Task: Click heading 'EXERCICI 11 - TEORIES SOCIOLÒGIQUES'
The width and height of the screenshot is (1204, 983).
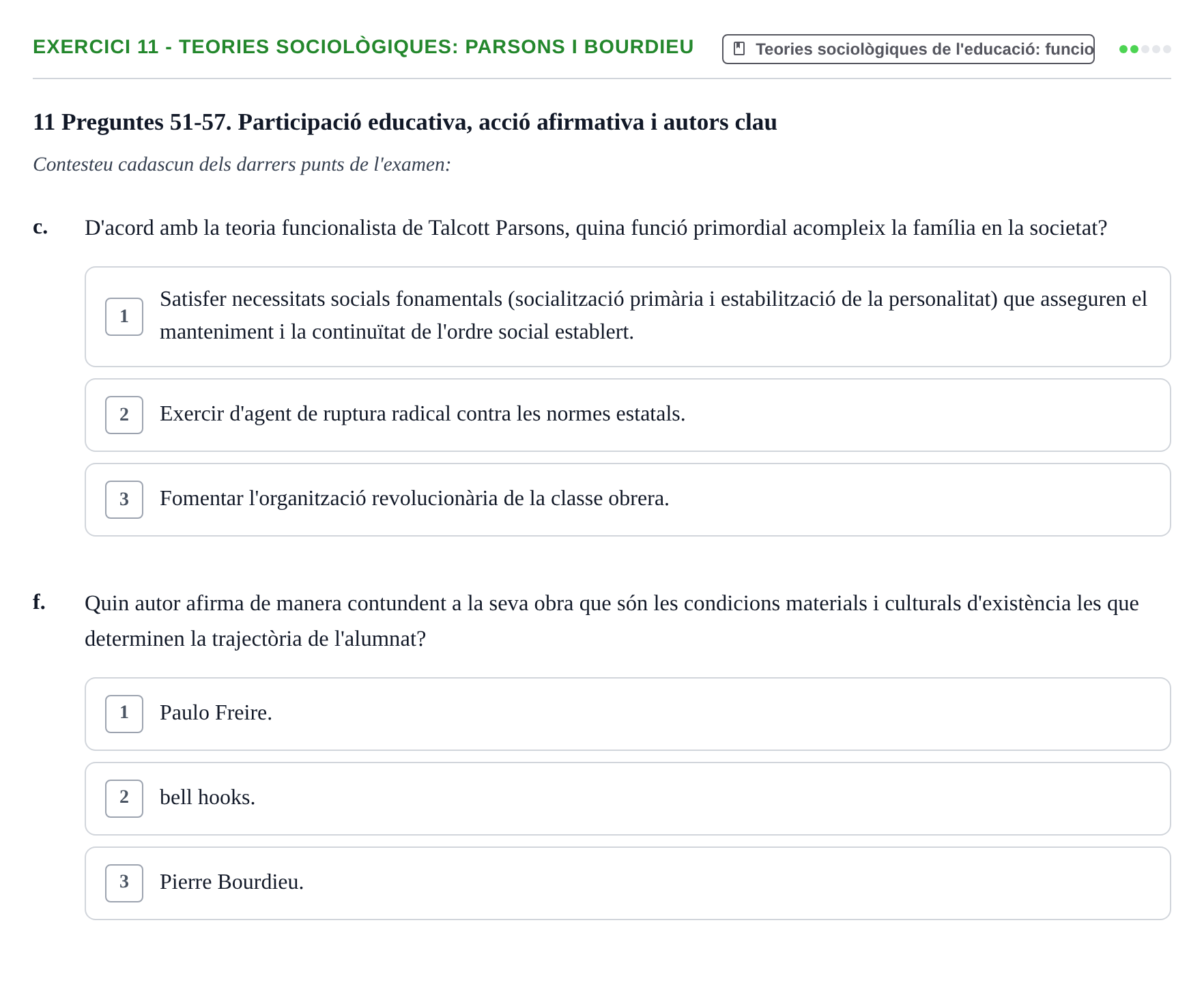Action: point(363,46)
